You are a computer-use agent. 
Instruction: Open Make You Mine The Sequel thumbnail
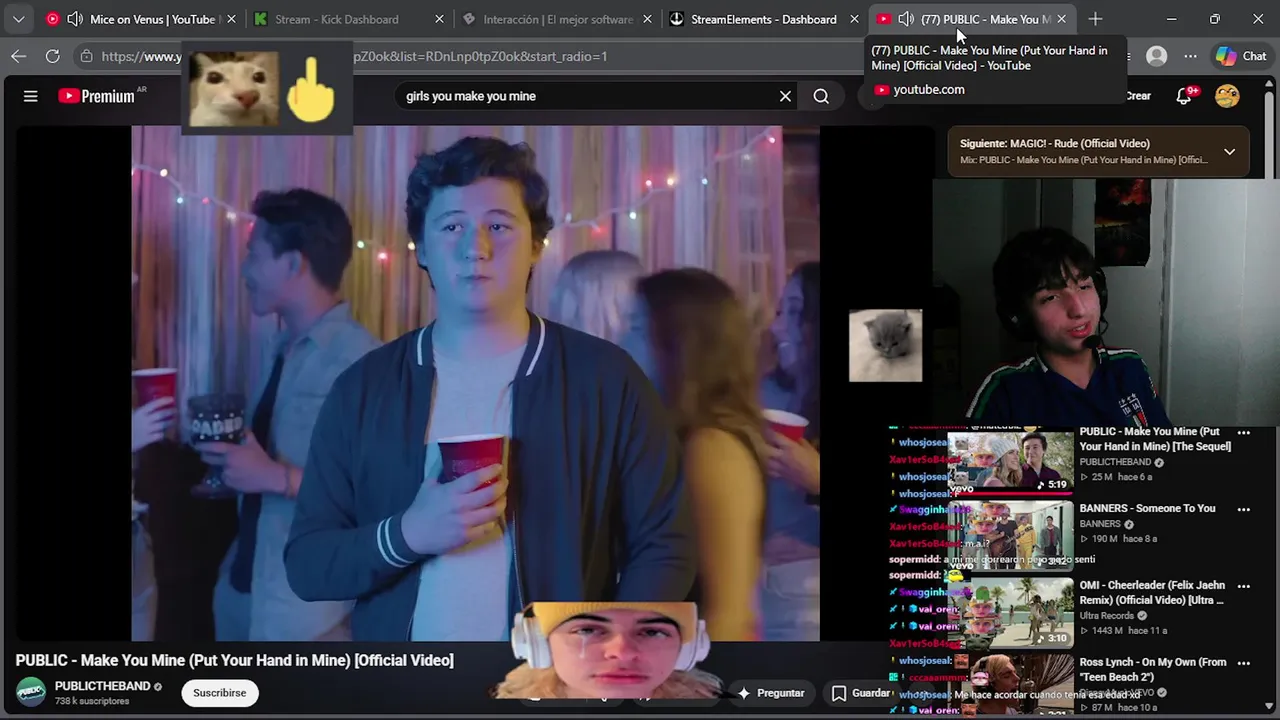(x=1010, y=462)
